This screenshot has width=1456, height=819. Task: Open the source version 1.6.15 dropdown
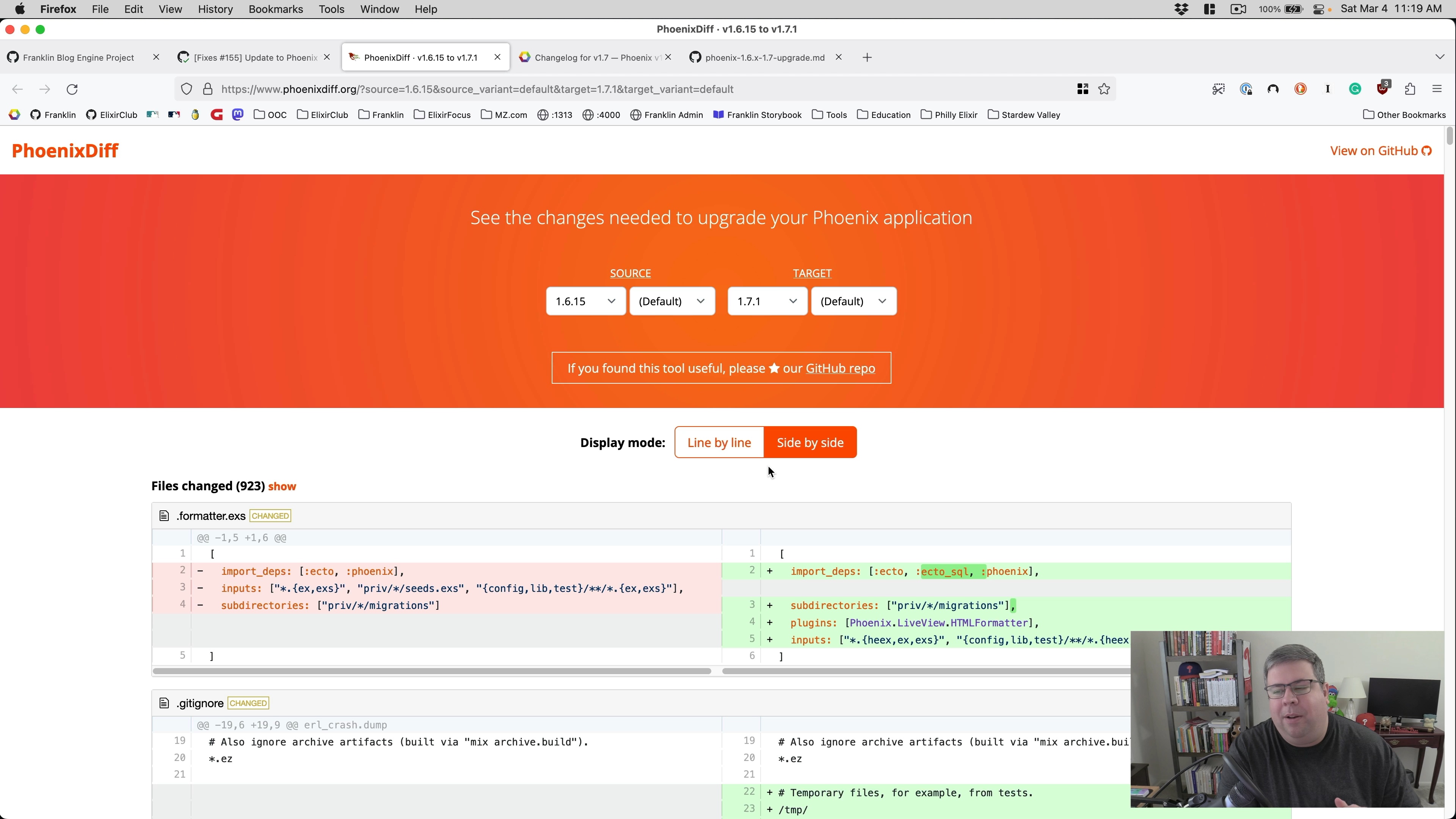[585, 301]
